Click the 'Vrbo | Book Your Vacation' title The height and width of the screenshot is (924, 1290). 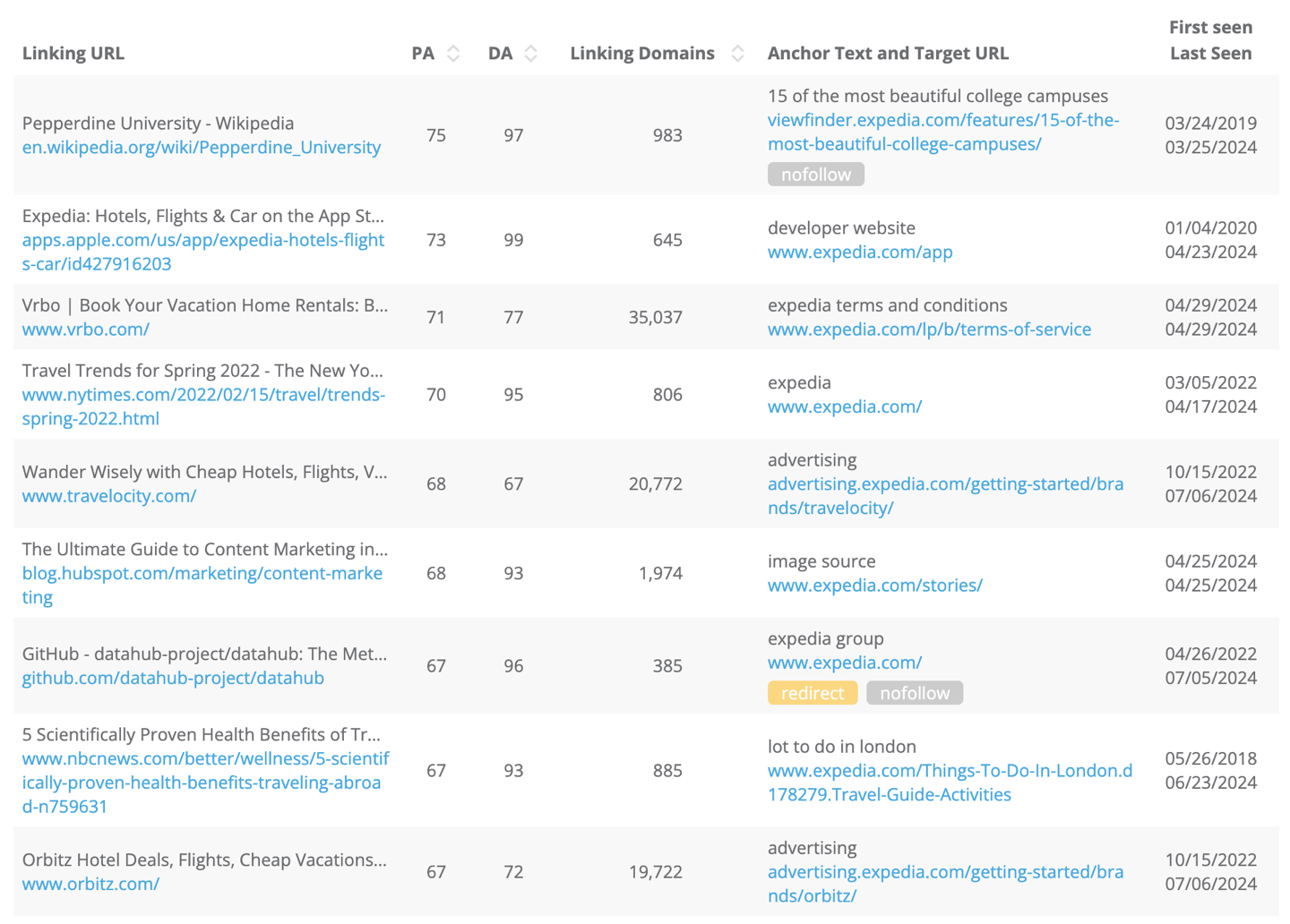click(205, 305)
